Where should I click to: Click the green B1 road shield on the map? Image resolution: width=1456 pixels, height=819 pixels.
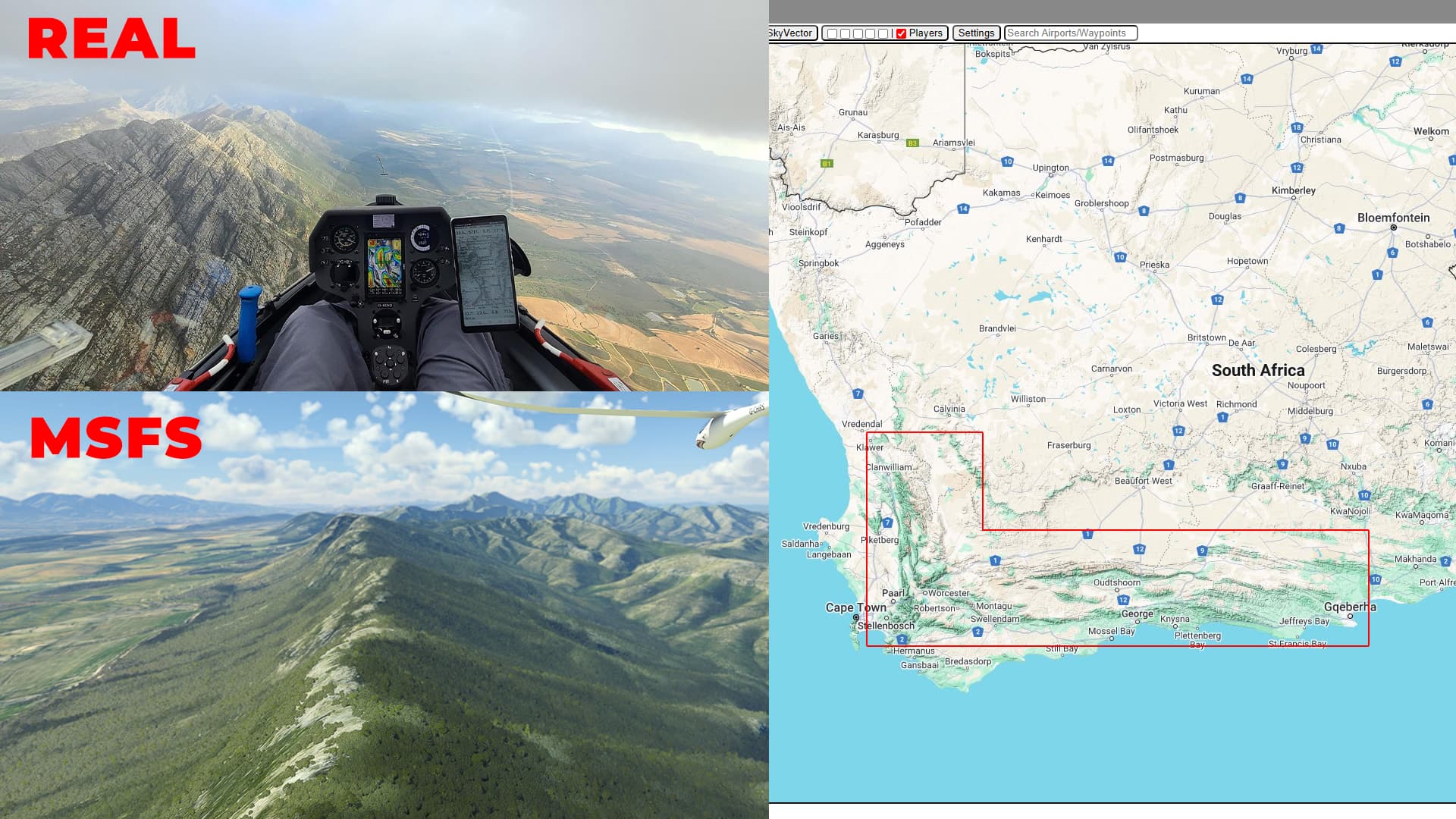[x=827, y=163]
